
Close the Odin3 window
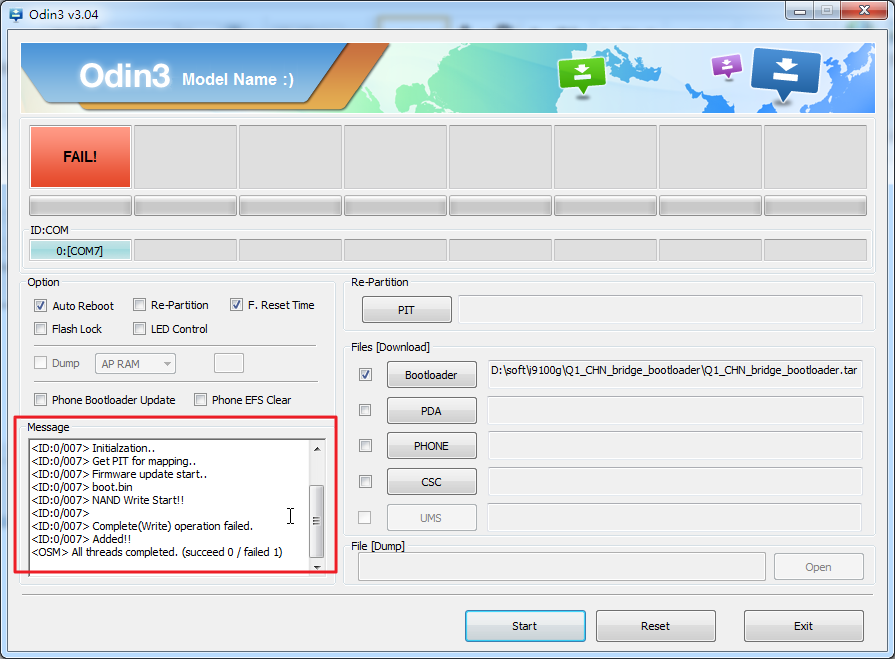[865, 11]
